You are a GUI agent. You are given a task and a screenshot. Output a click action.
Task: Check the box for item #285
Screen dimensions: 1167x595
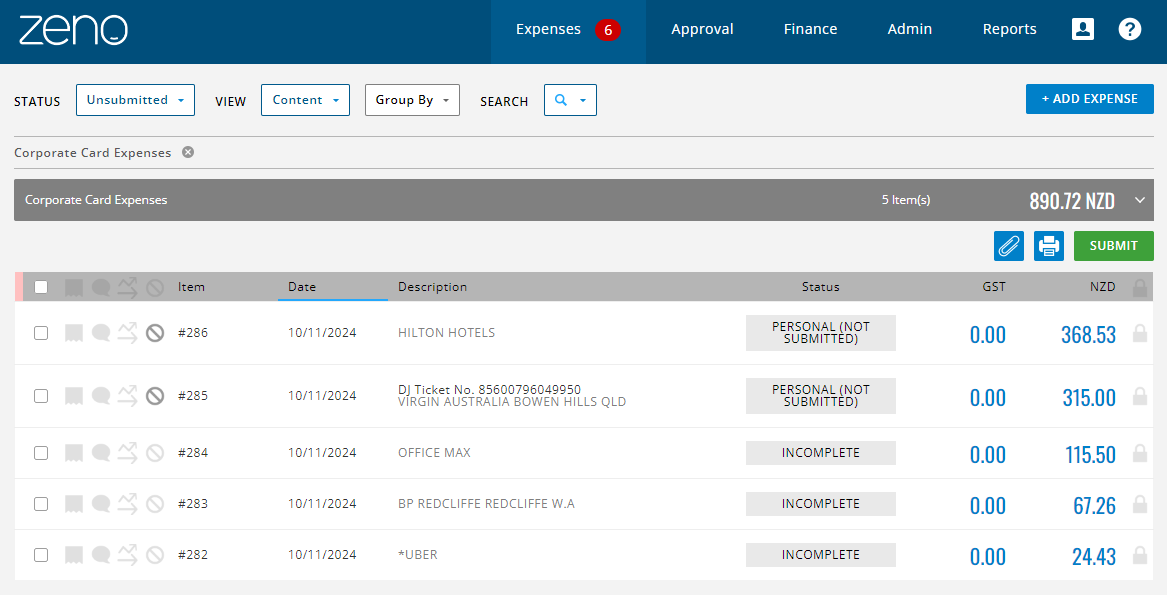tap(41, 396)
